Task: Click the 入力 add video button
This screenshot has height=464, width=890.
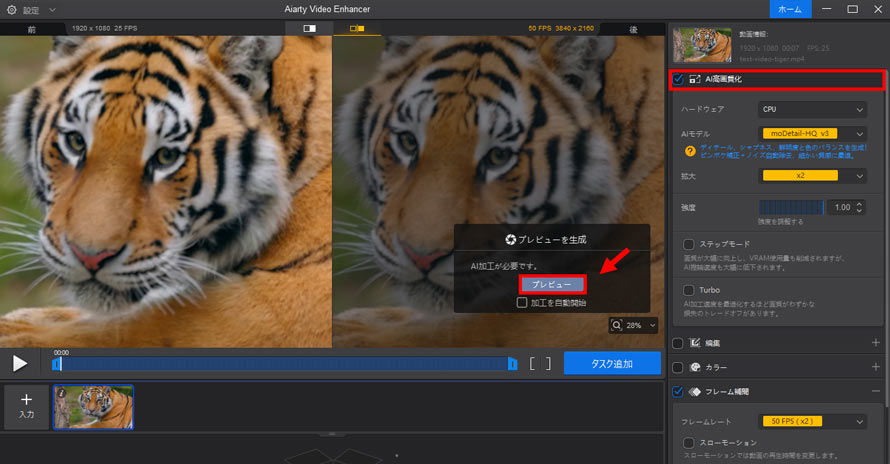Action: point(26,406)
